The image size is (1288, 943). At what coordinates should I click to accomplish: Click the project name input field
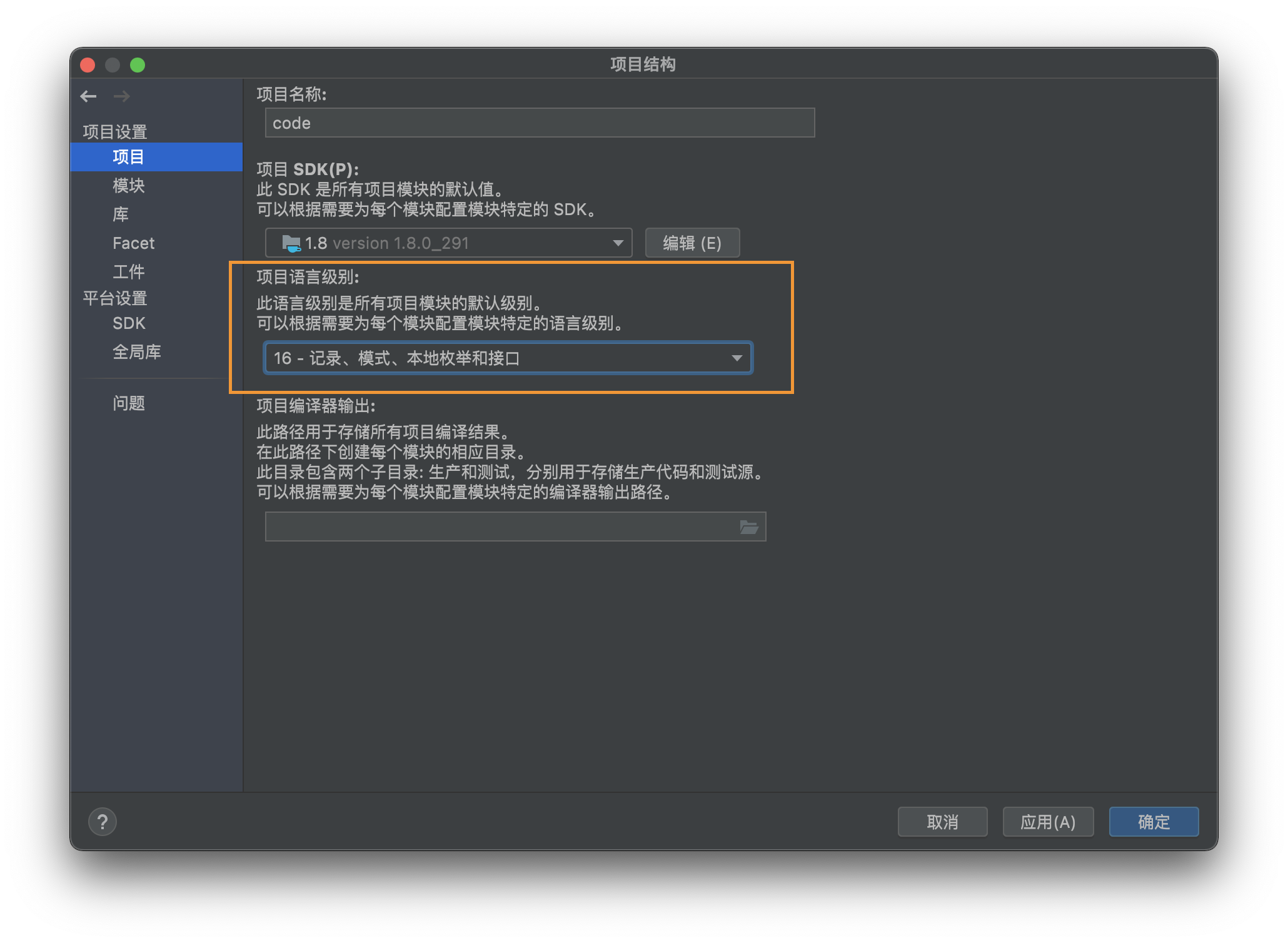(x=540, y=123)
